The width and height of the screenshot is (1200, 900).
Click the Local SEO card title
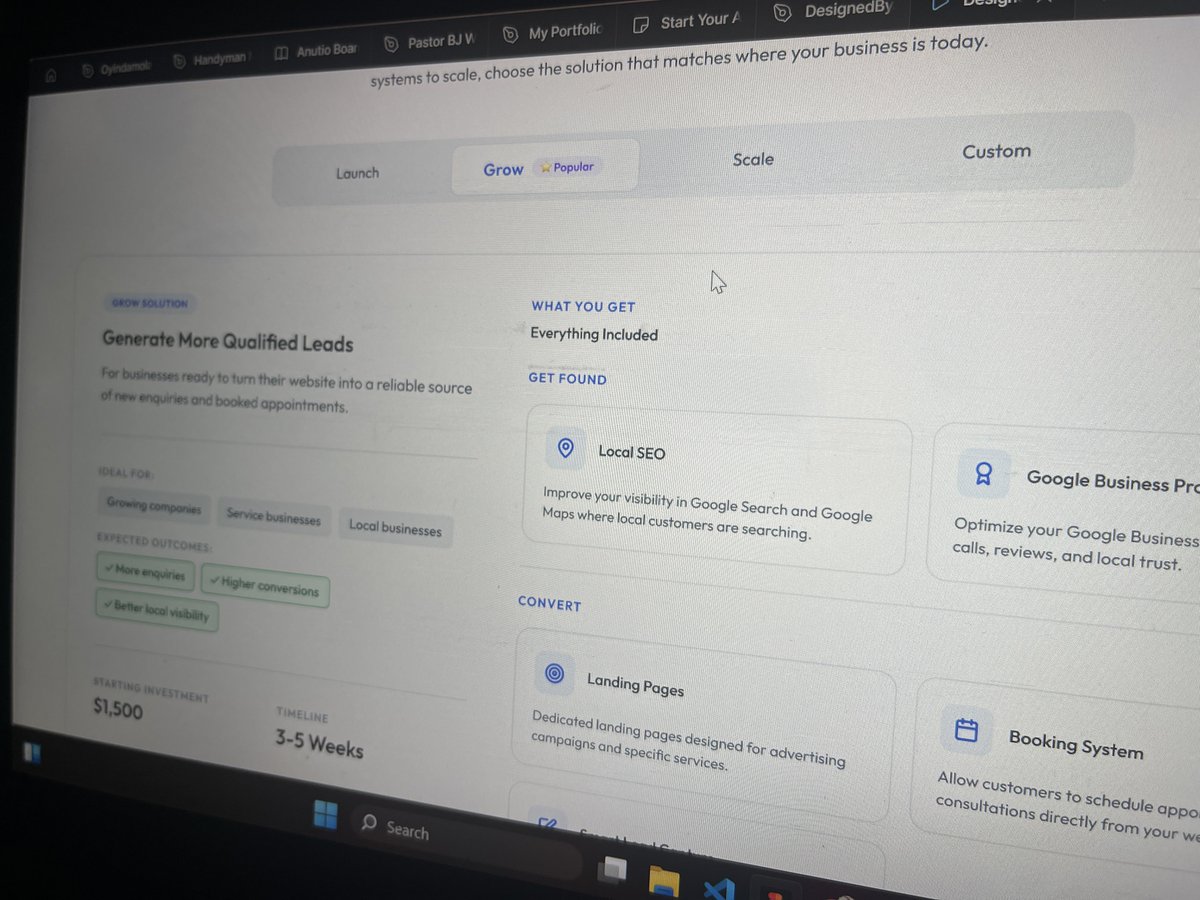coord(631,452)
